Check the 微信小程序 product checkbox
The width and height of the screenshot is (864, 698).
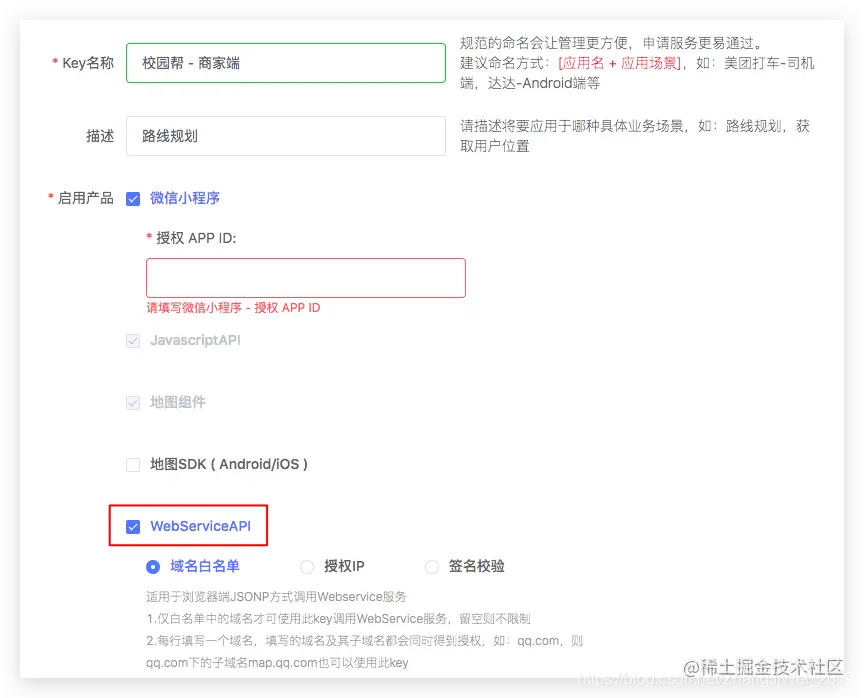pyautogui.click(x=133, y=198)
